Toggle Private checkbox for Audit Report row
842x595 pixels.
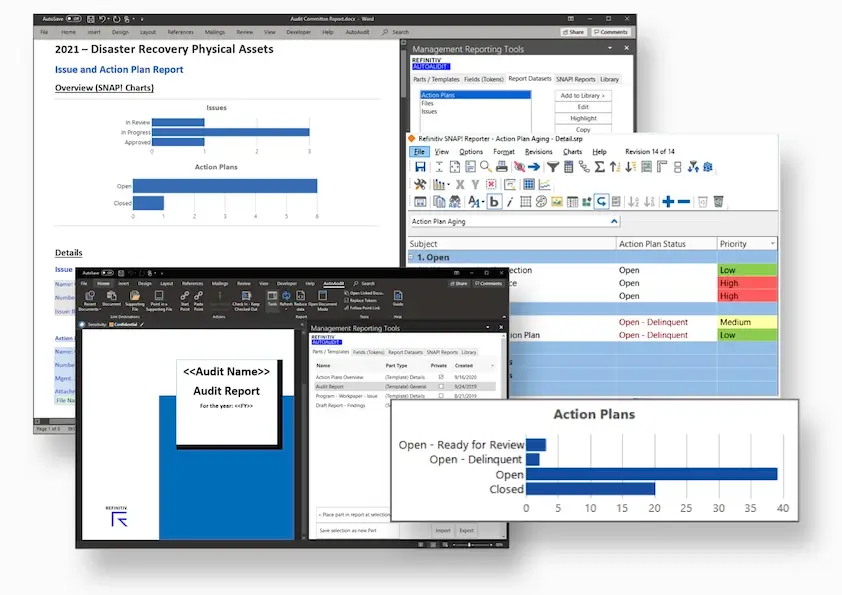tap(441, 386)
